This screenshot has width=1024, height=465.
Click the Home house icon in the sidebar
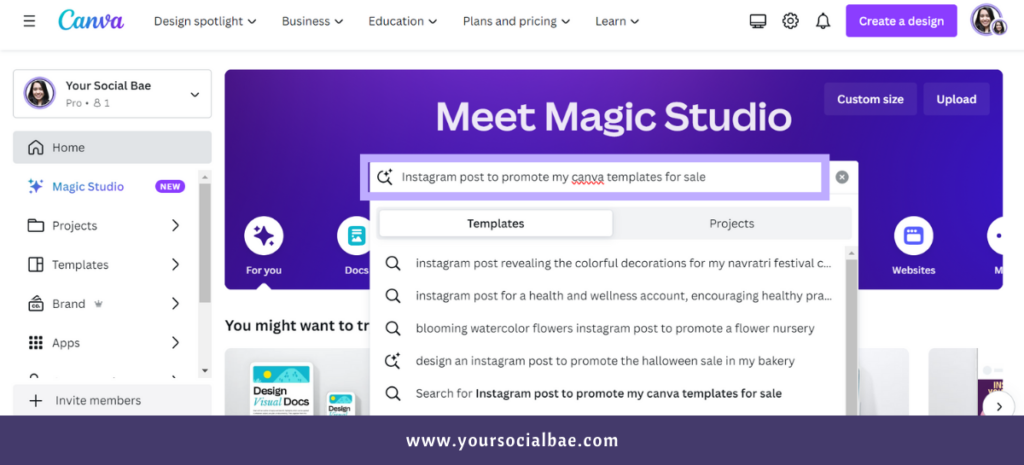click(36, 148)
